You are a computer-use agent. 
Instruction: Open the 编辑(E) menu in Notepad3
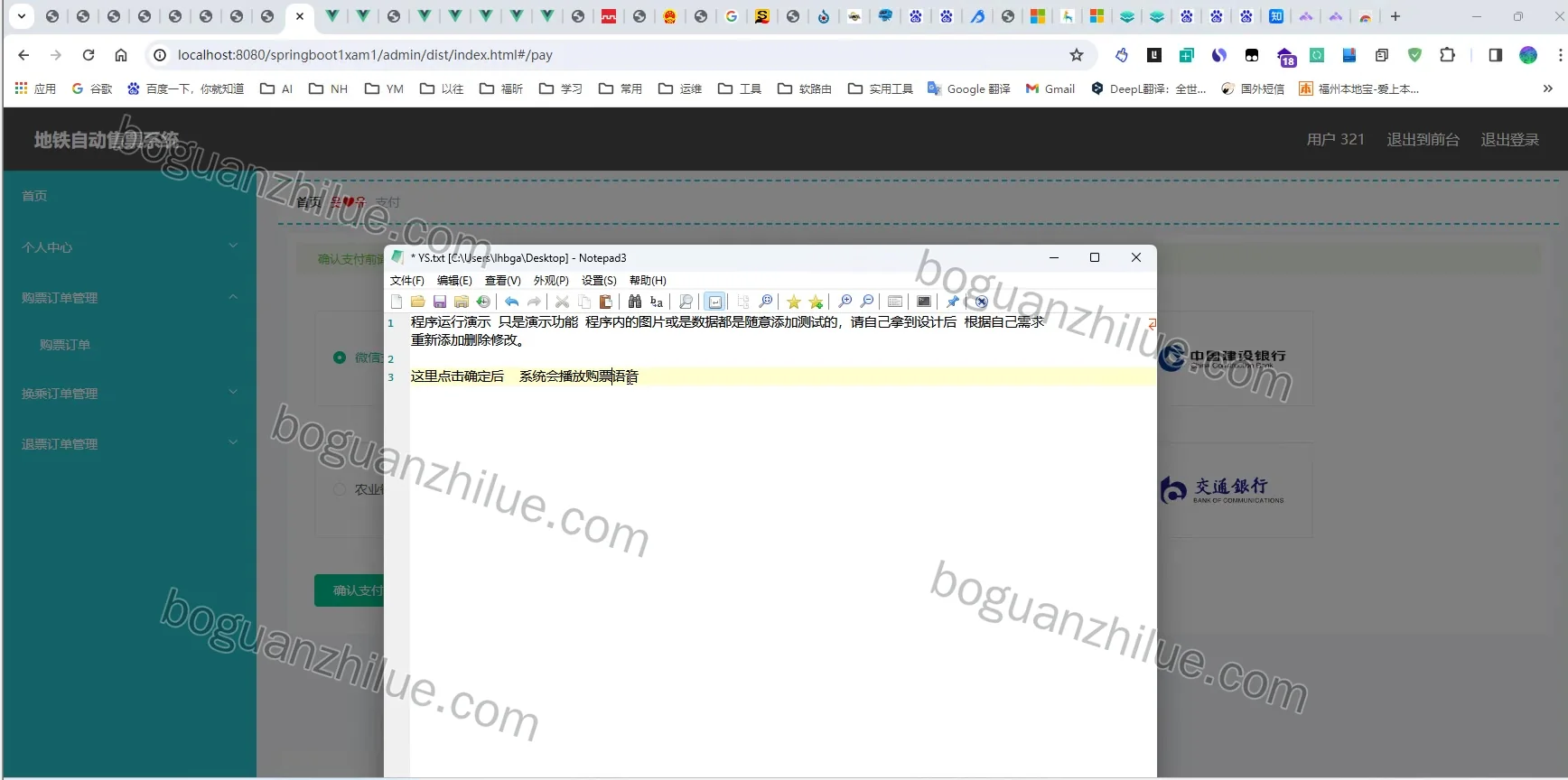454,281
